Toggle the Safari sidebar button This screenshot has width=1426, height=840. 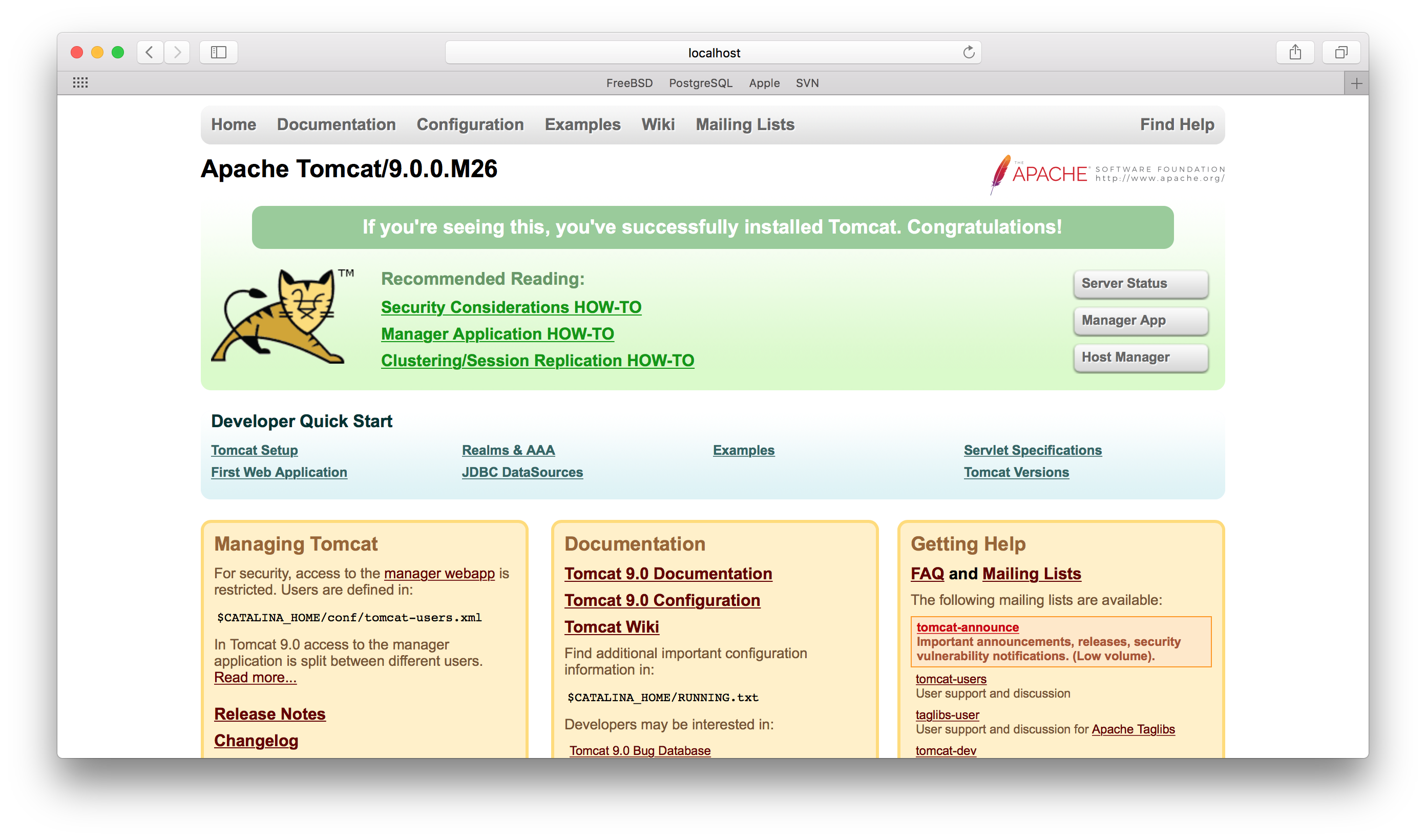tap(218, 53)
